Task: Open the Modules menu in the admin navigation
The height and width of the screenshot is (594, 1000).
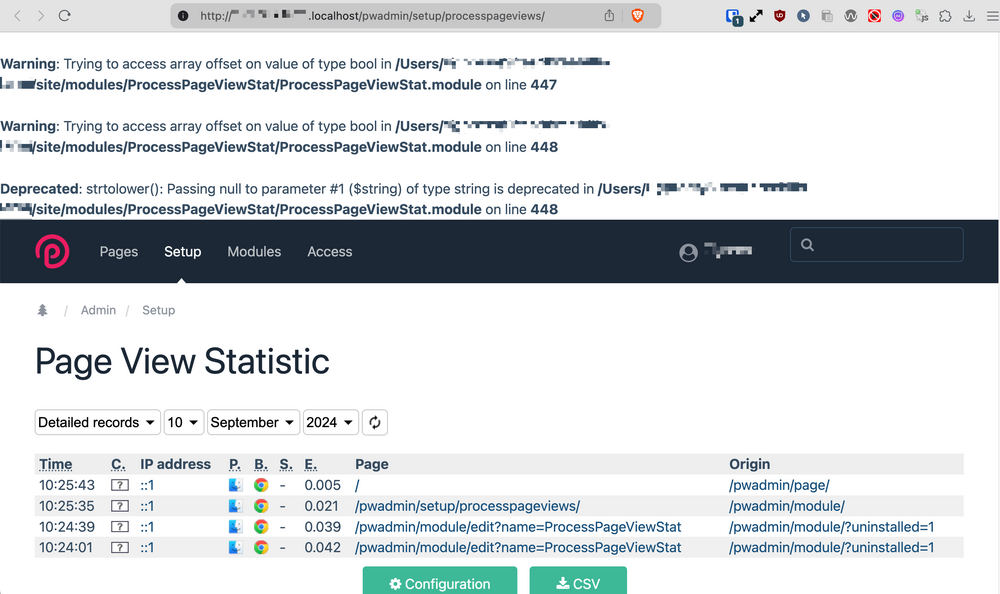Action: (x=254, y=252)
